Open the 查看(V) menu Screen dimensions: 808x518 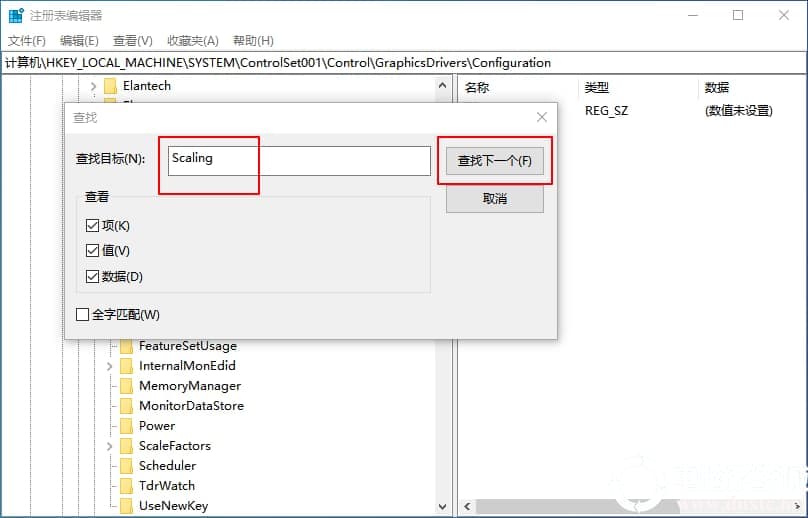point(132,41)
